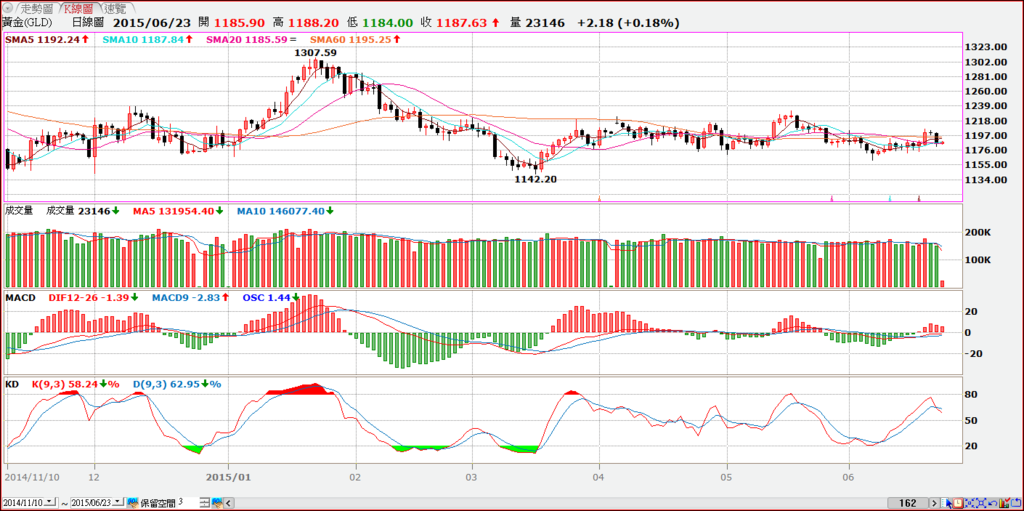Open the indicator chart settings icon with checkmark
1024x511 pixels.
[x=1004, y=503]
